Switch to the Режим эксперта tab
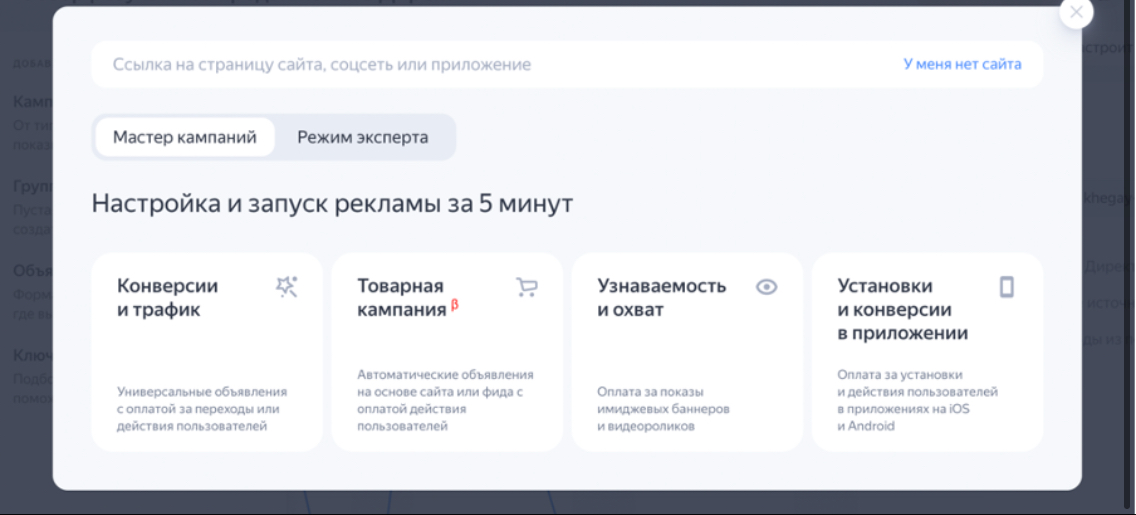The height and width of the screenshot is (515, 1136). pos(362,137)
